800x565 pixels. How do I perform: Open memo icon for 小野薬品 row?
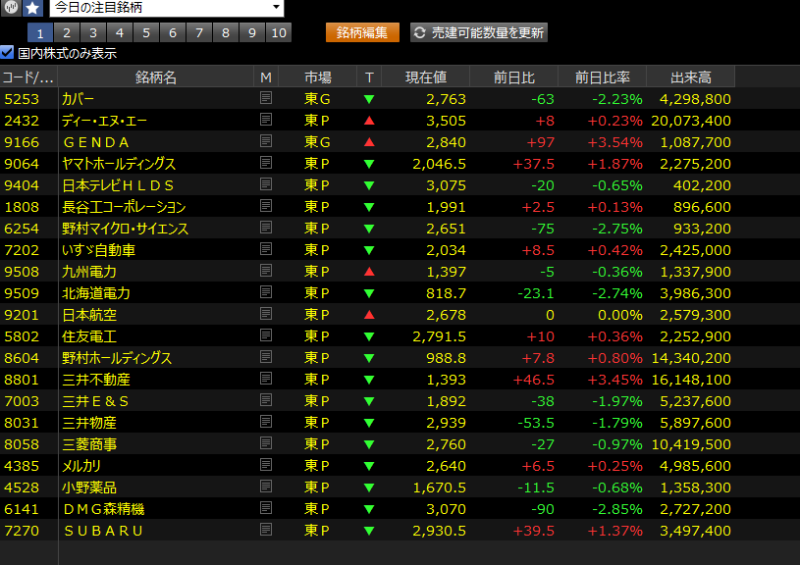pos(266,486)
